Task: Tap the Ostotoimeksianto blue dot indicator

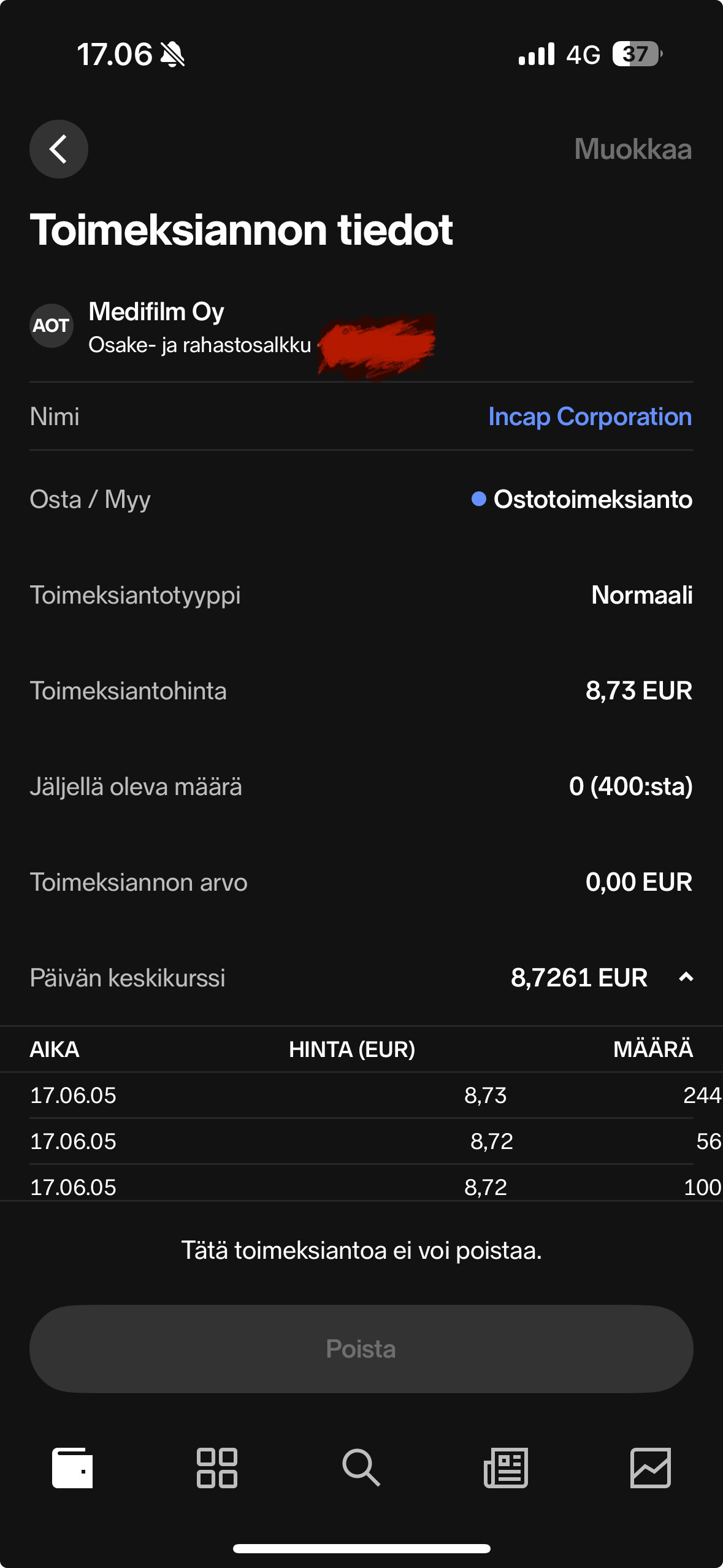Action: click(x=478, y=499)
